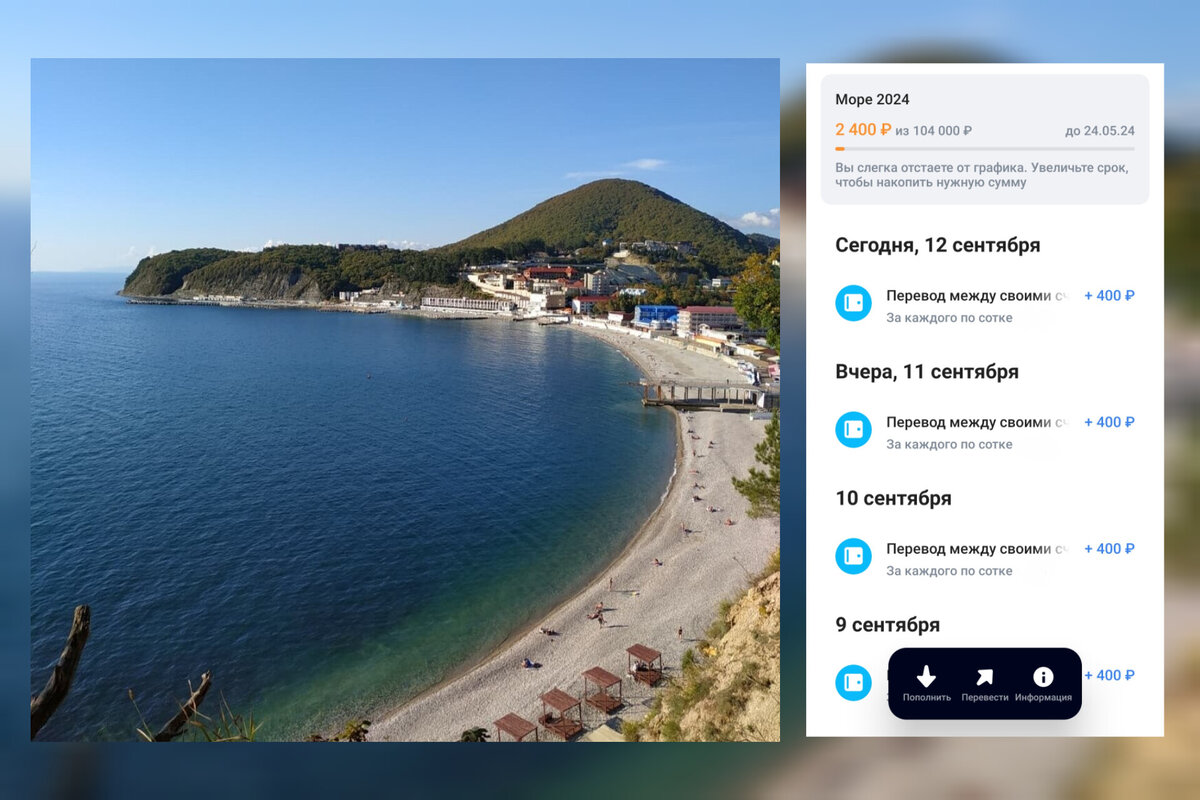Click the goal progress bar
The width and height of the screenshot is (1200, 800).
click(x=985, y=150)
